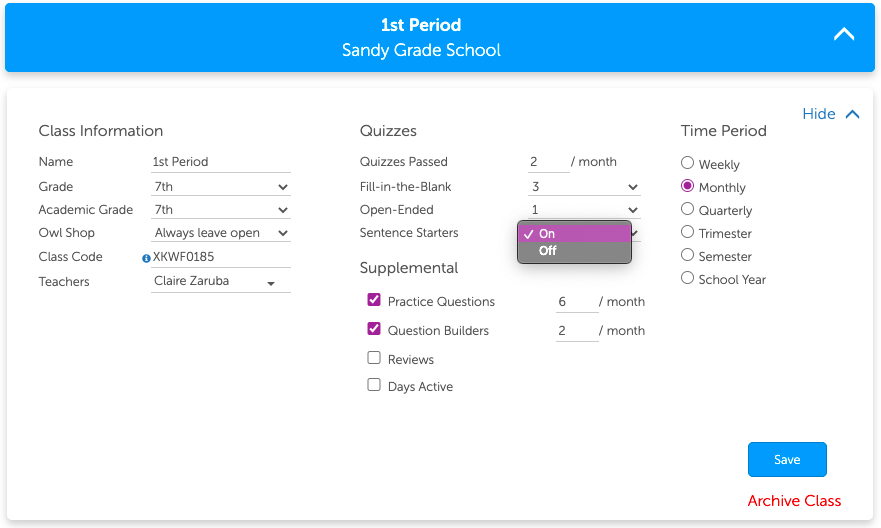Expand the Teachers dropdown

coord(220,281)
